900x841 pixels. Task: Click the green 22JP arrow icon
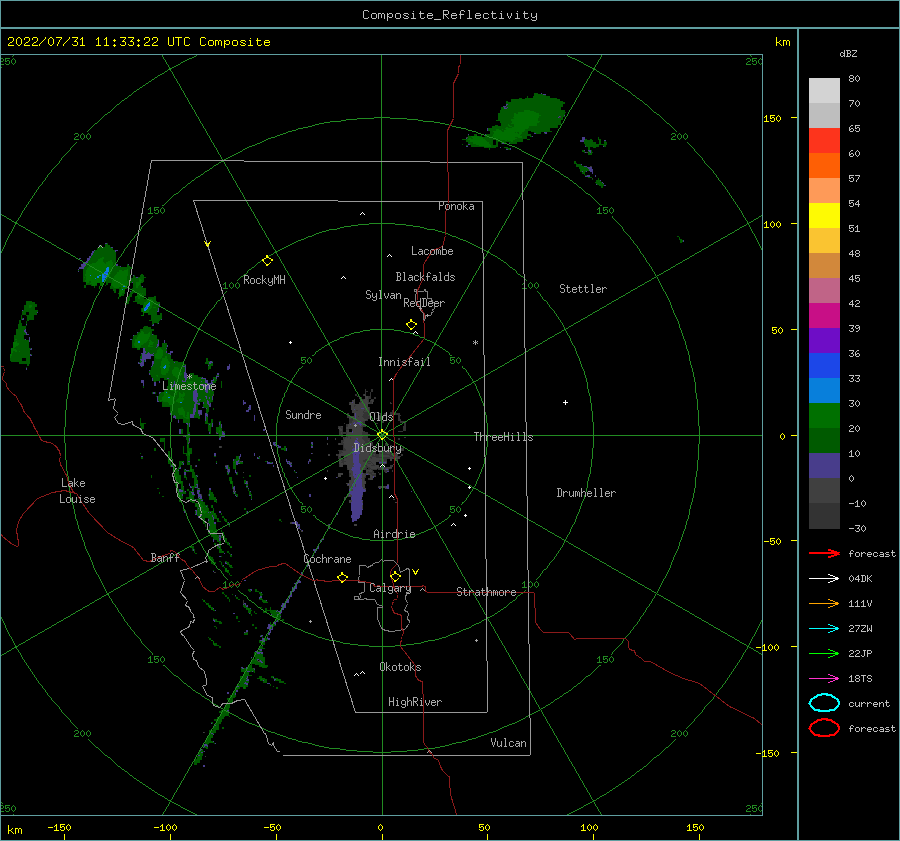click(824, 653)
